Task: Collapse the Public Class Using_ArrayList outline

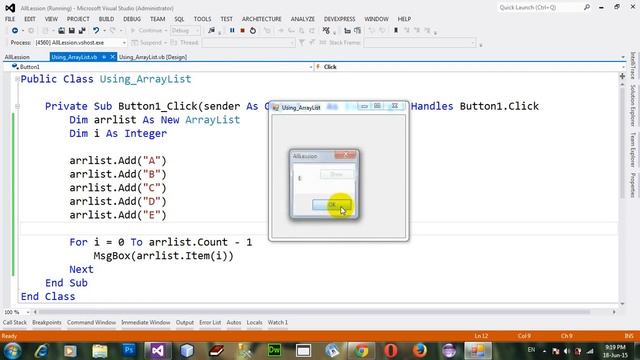Action: point(17,79)
